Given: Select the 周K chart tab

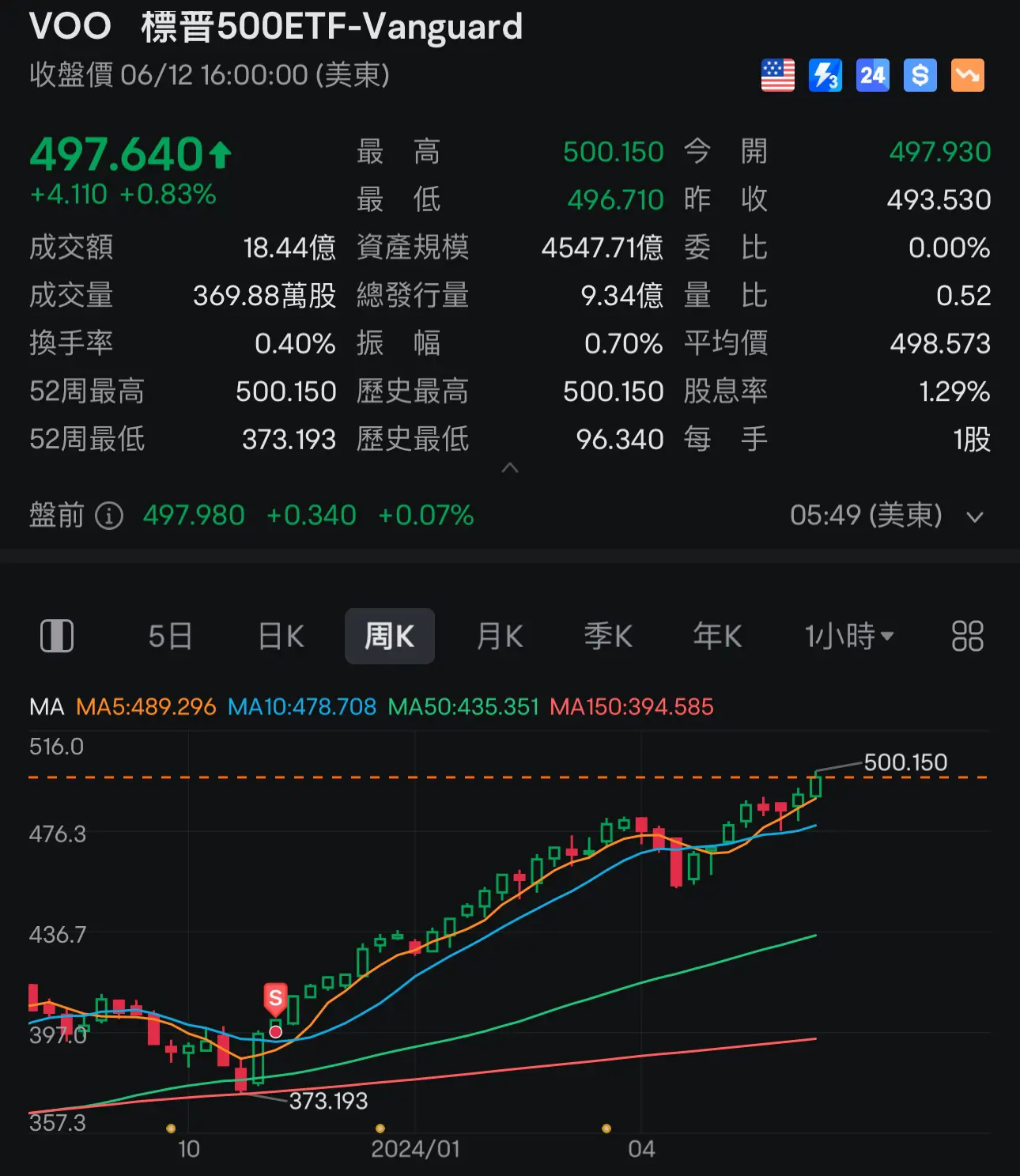Looking at the screenshot, I should pos(390,636).
